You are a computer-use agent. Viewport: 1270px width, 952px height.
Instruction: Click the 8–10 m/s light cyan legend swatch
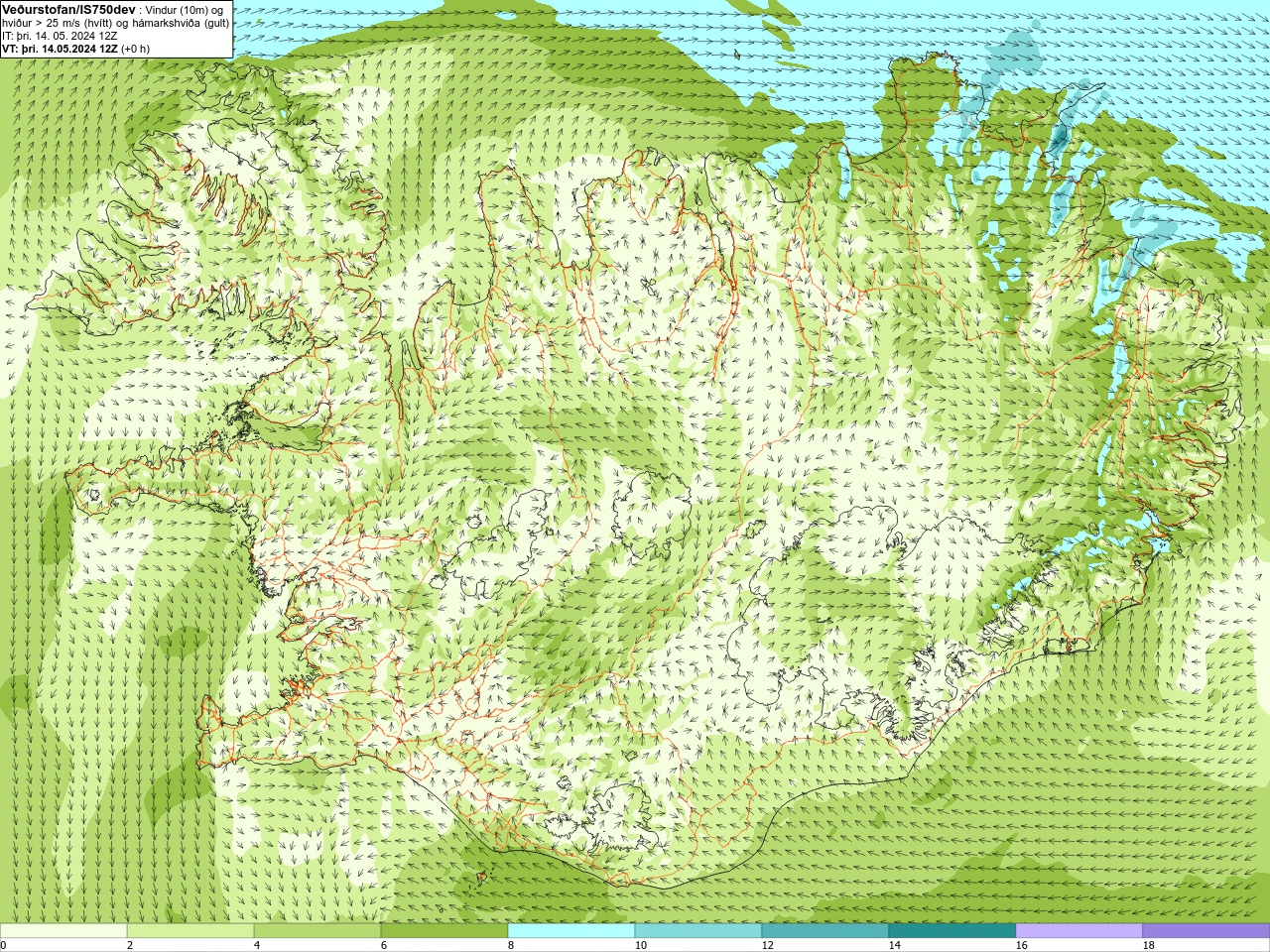click(x=571, y=931)
